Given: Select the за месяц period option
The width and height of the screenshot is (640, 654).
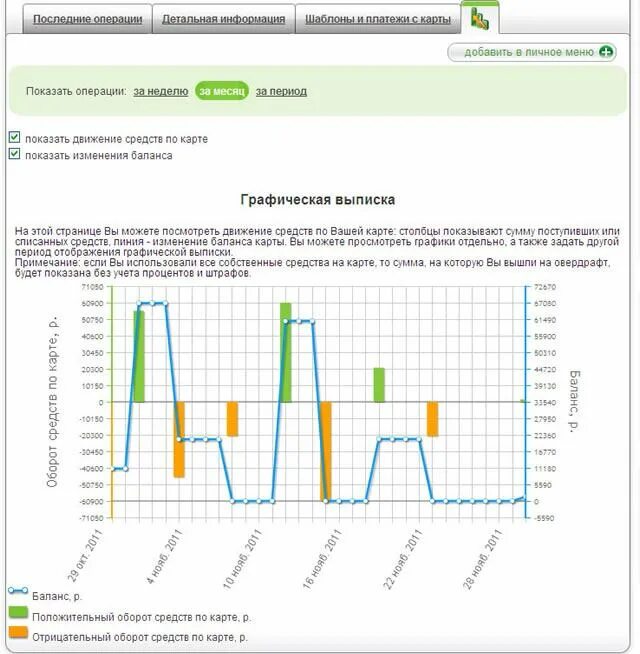Looking at the screenshot, I should pos(222,91).
